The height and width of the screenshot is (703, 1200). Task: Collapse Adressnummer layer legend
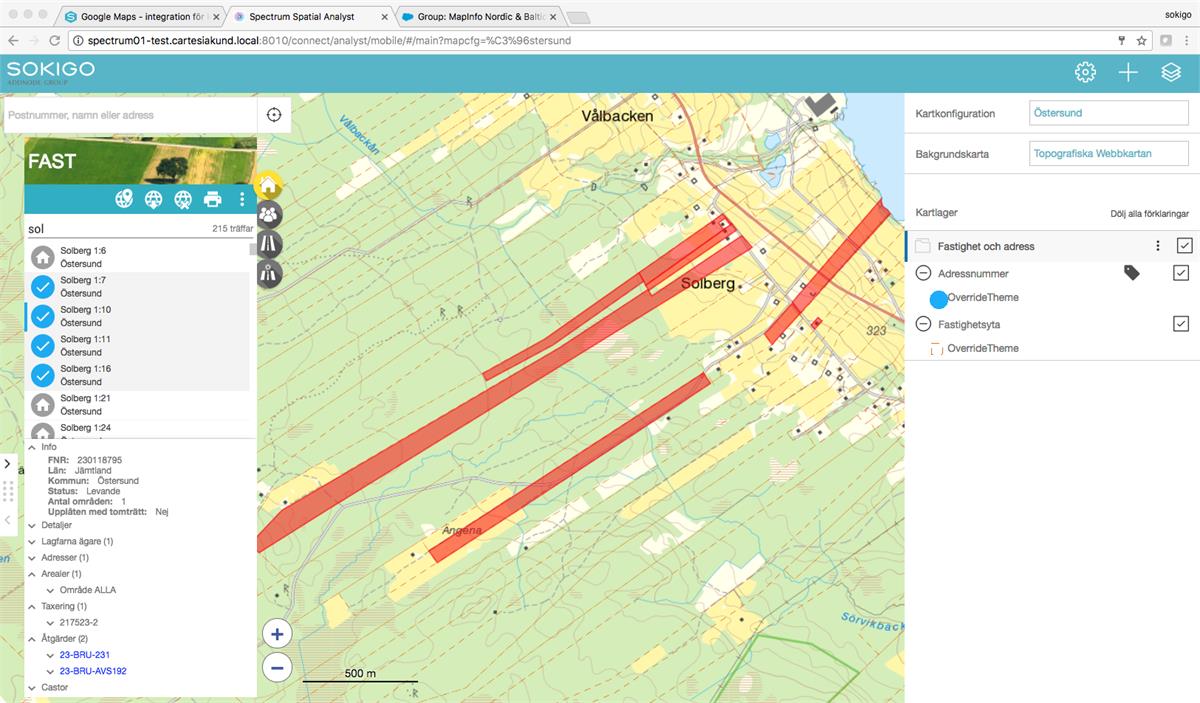923,273
